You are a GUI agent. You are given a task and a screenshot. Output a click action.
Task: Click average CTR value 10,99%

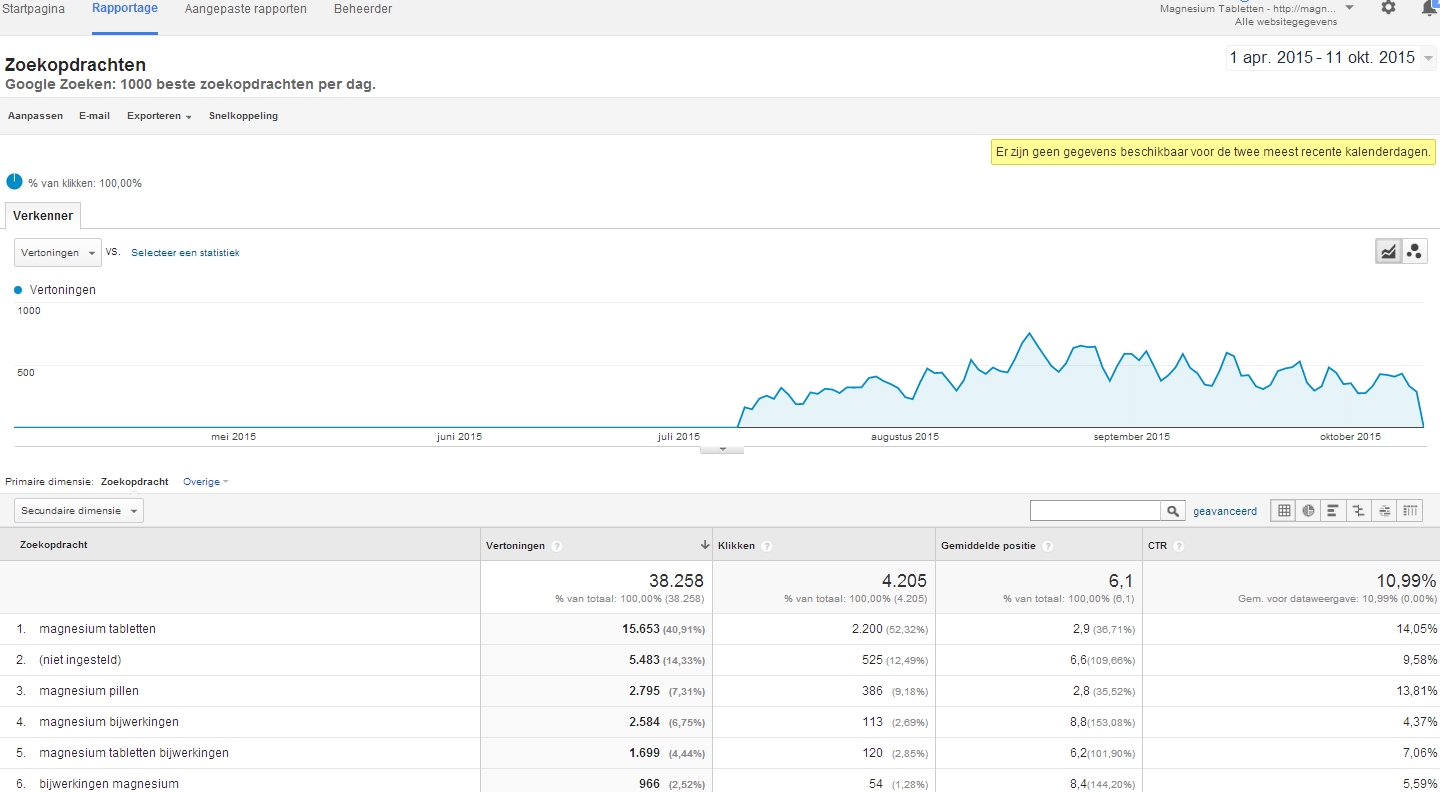point(1404,581)
